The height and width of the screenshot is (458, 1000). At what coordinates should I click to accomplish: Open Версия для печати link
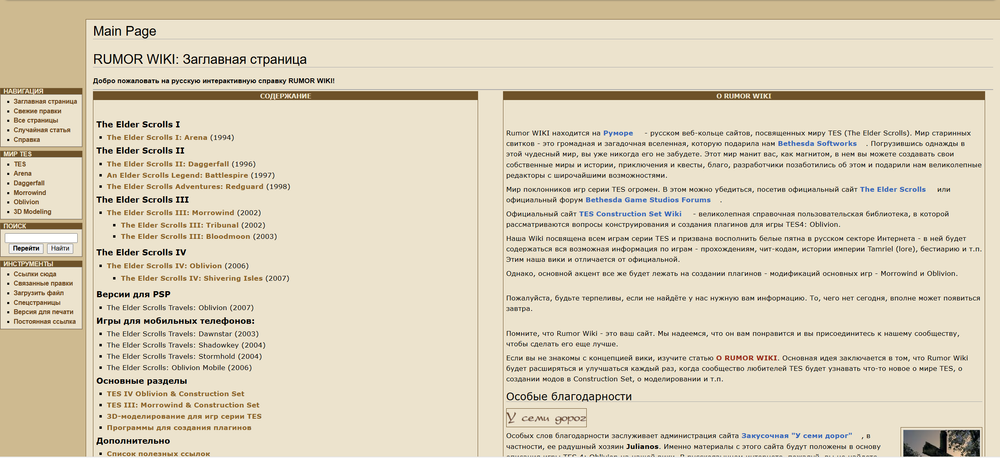(x=43, y=313)
